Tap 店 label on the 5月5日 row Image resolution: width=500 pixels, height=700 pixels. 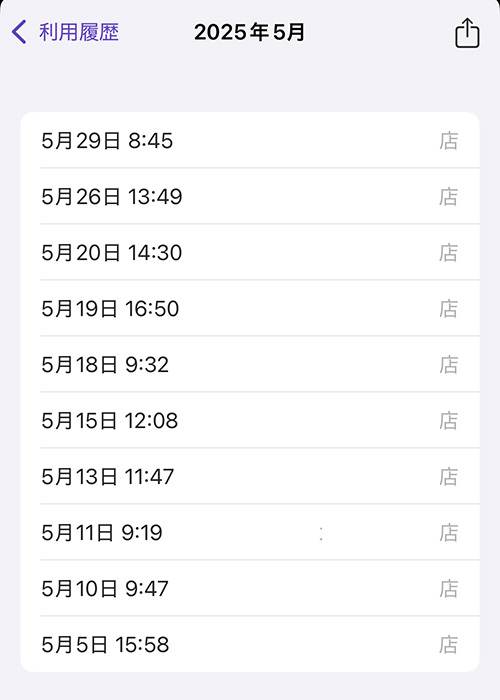pyautogui.click(x=449, y=645)
